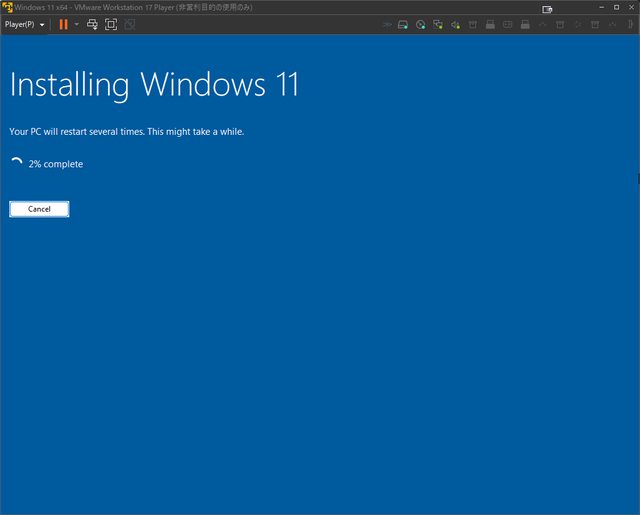Click the CD/DVD drive device icon

(x=421, y=24)
